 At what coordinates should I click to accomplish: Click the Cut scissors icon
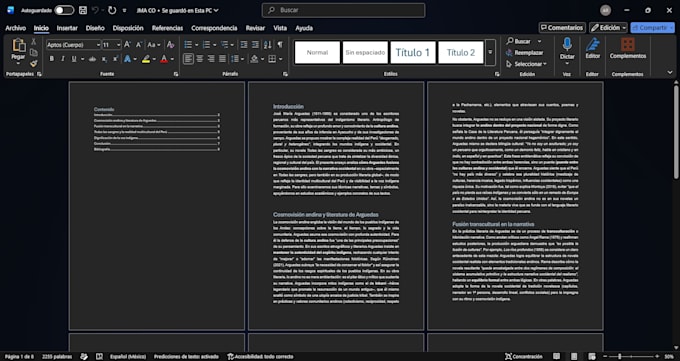pyautogui.click(x=33, y=42)
